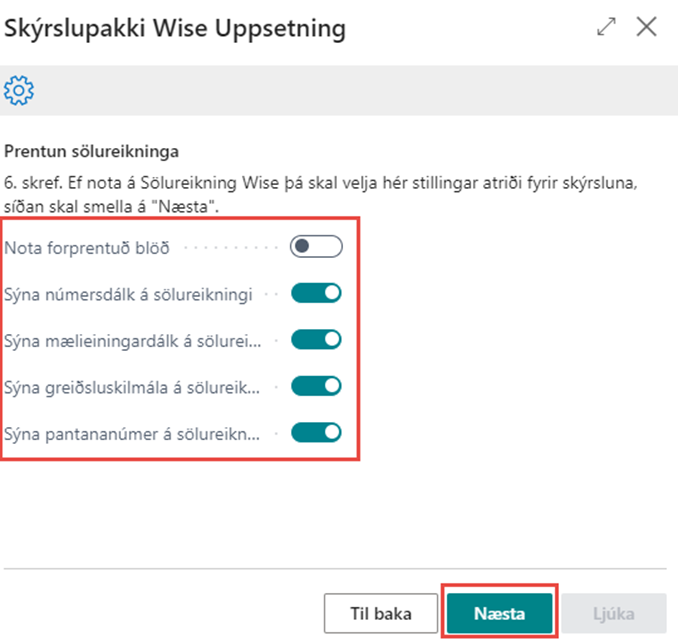
Task: Click the "Sýna pantananúmer" label text
Action: point(133,433)
